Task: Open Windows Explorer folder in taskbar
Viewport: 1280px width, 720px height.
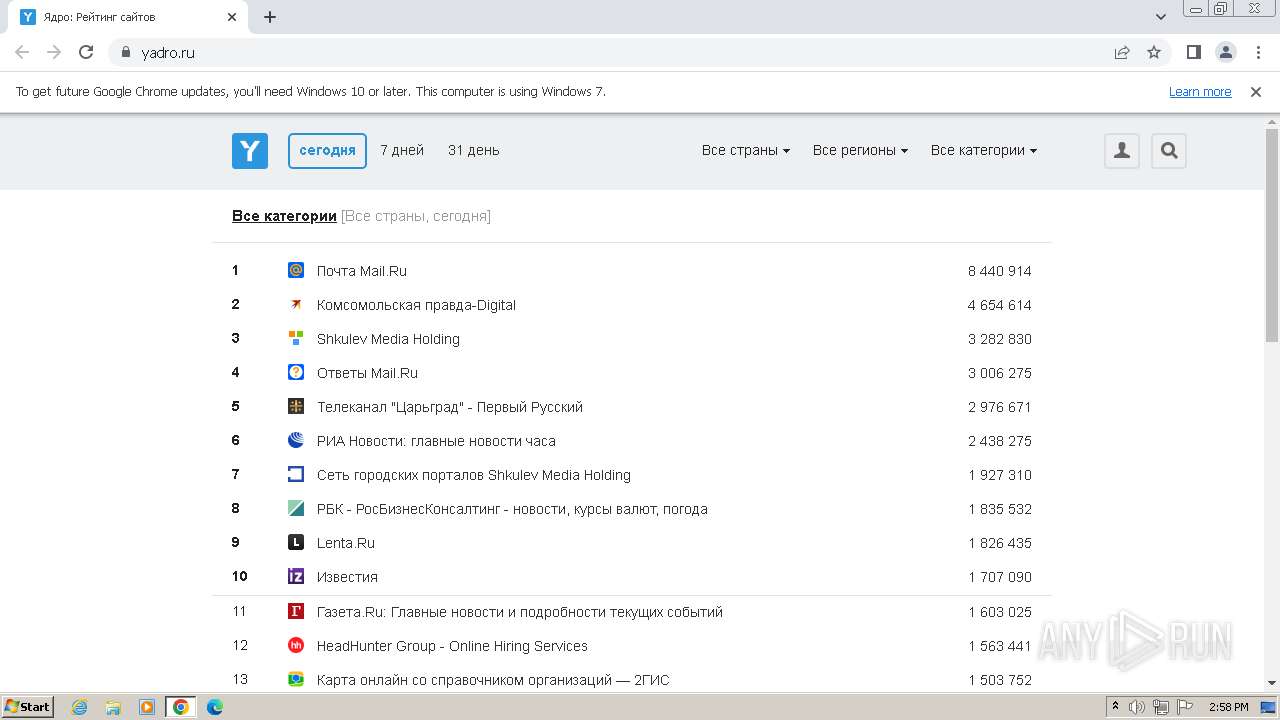Action: (113, 707)
